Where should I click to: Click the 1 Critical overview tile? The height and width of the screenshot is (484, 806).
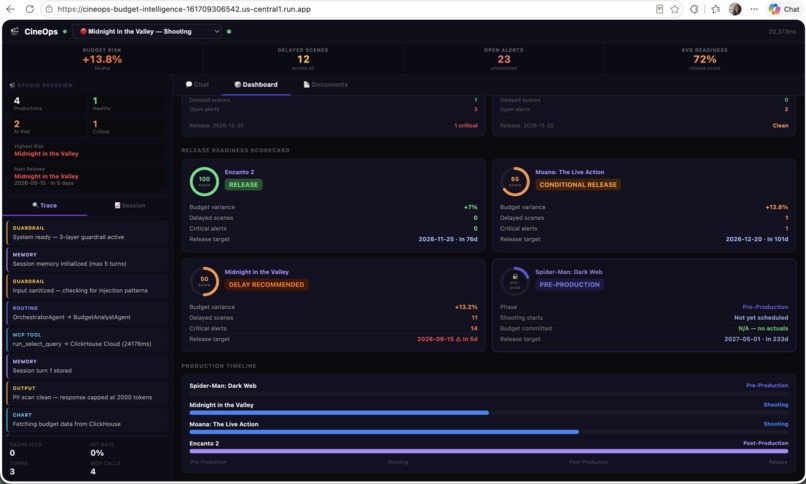pos(127,127)
